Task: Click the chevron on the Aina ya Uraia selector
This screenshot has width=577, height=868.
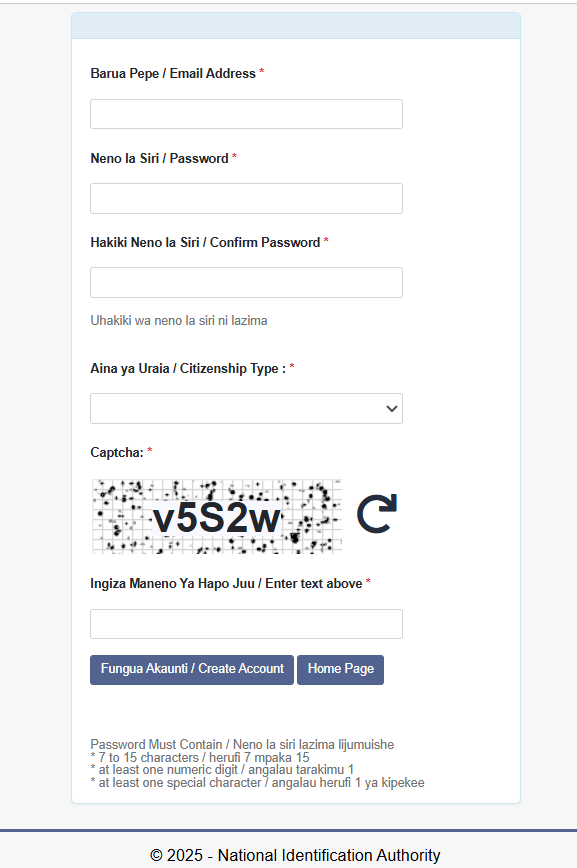Action: click(x=392, y=408)
